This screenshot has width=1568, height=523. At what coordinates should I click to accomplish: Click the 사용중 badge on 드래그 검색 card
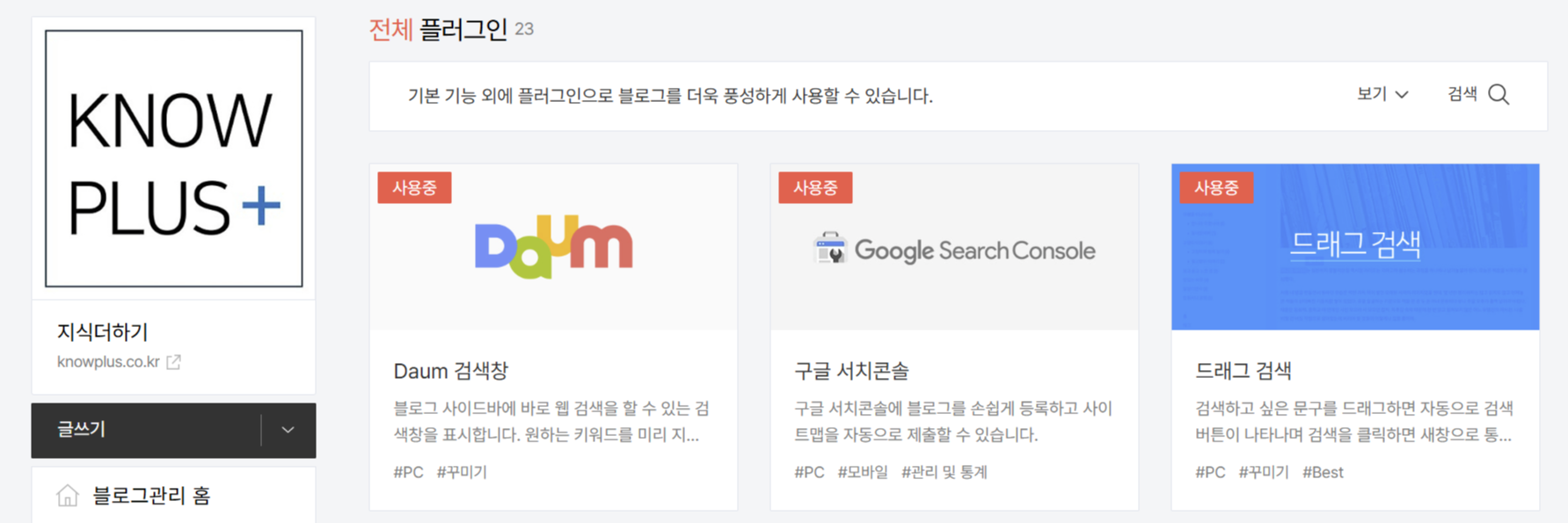click(1216, 187)
